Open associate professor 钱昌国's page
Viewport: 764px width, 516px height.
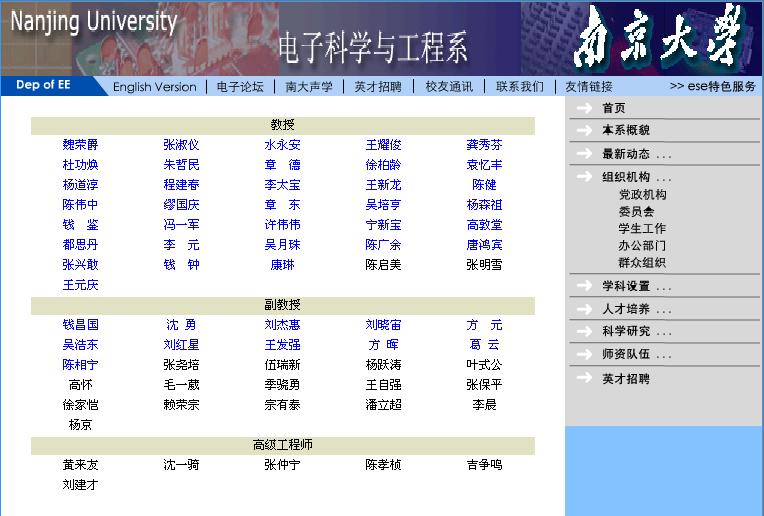coord(81,325)
